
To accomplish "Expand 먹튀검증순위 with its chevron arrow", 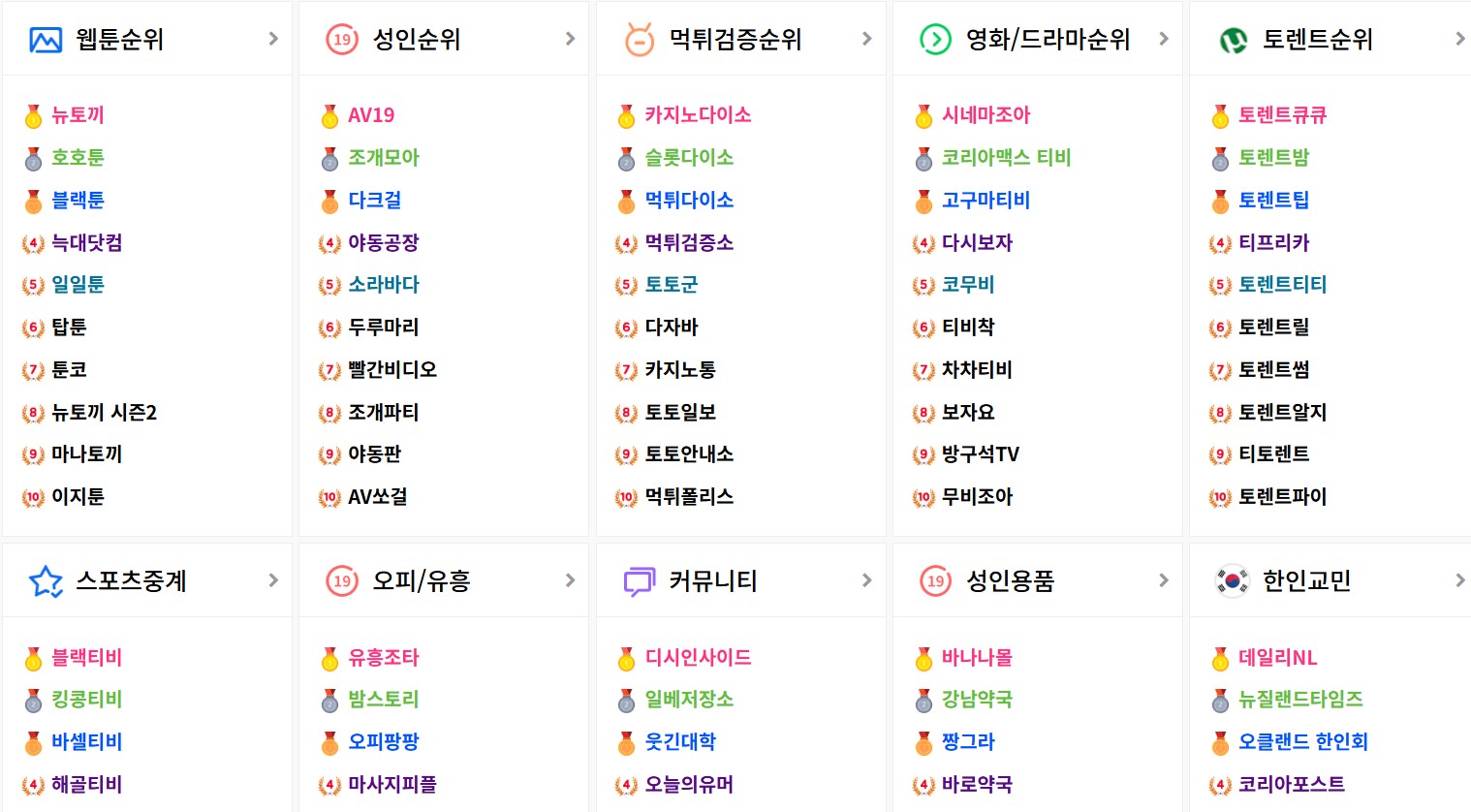I will 867,39.
